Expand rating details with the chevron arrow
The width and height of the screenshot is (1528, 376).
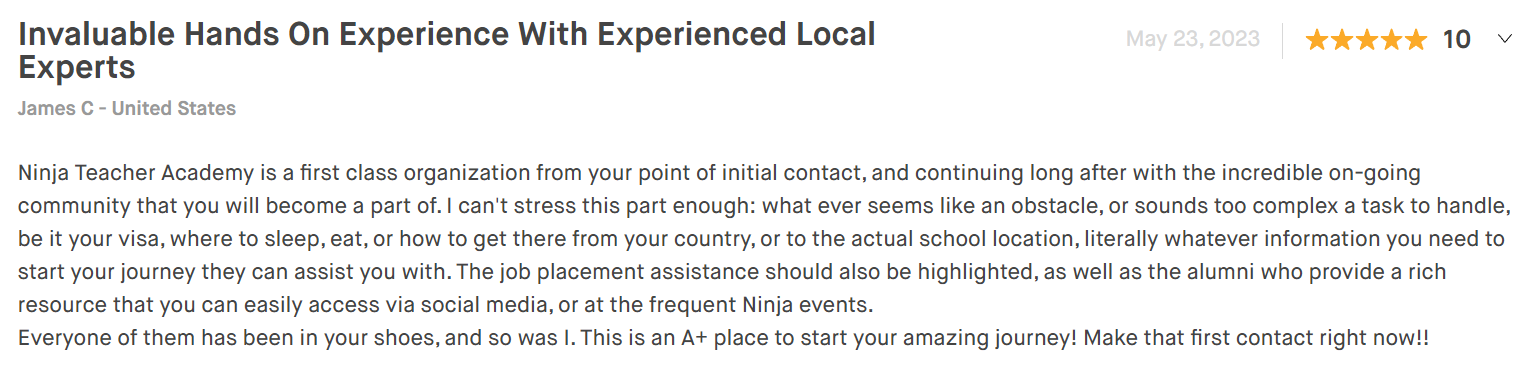1504,40
